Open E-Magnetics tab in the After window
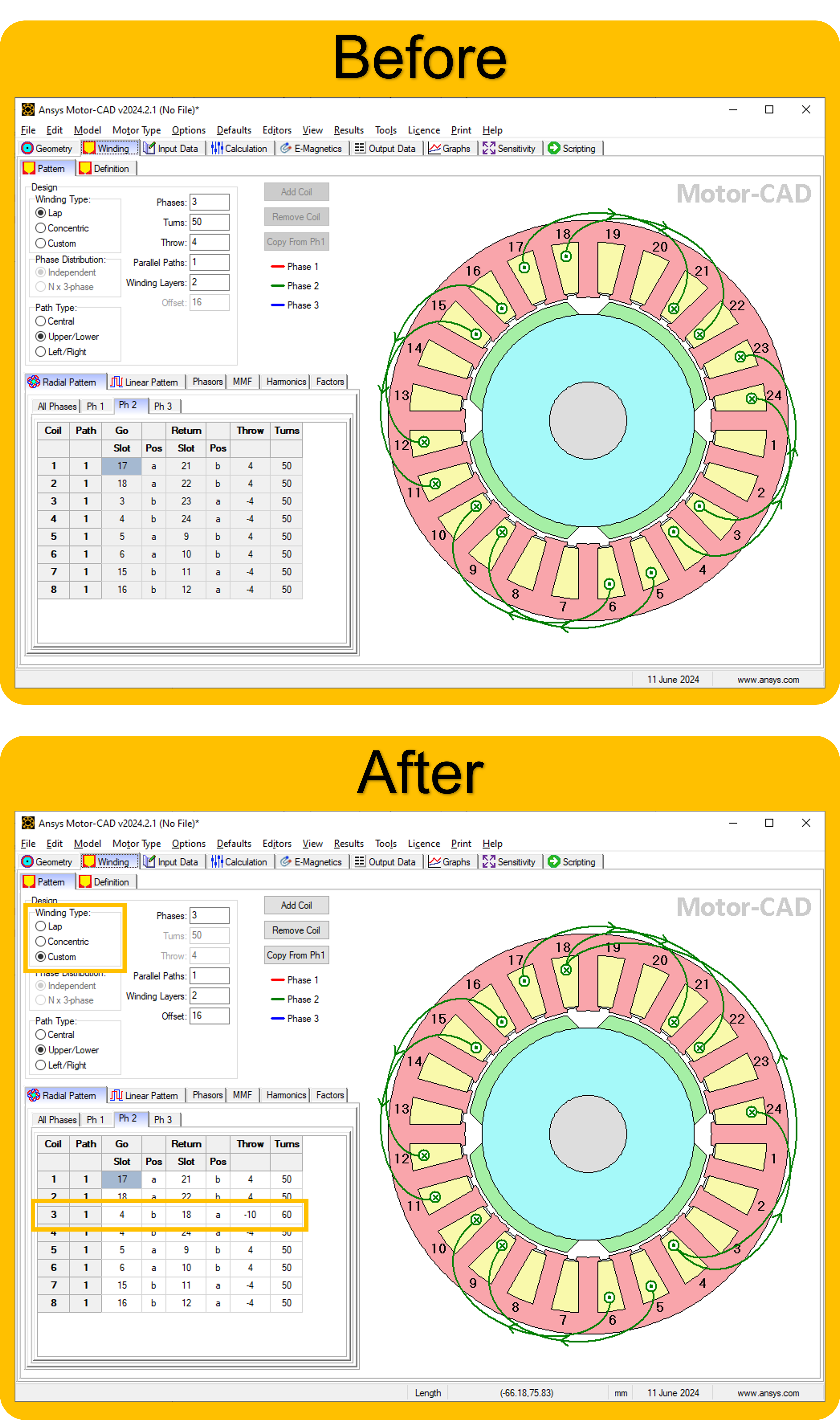The height and width of the screenshot is (1420, 840). [311, 862]
